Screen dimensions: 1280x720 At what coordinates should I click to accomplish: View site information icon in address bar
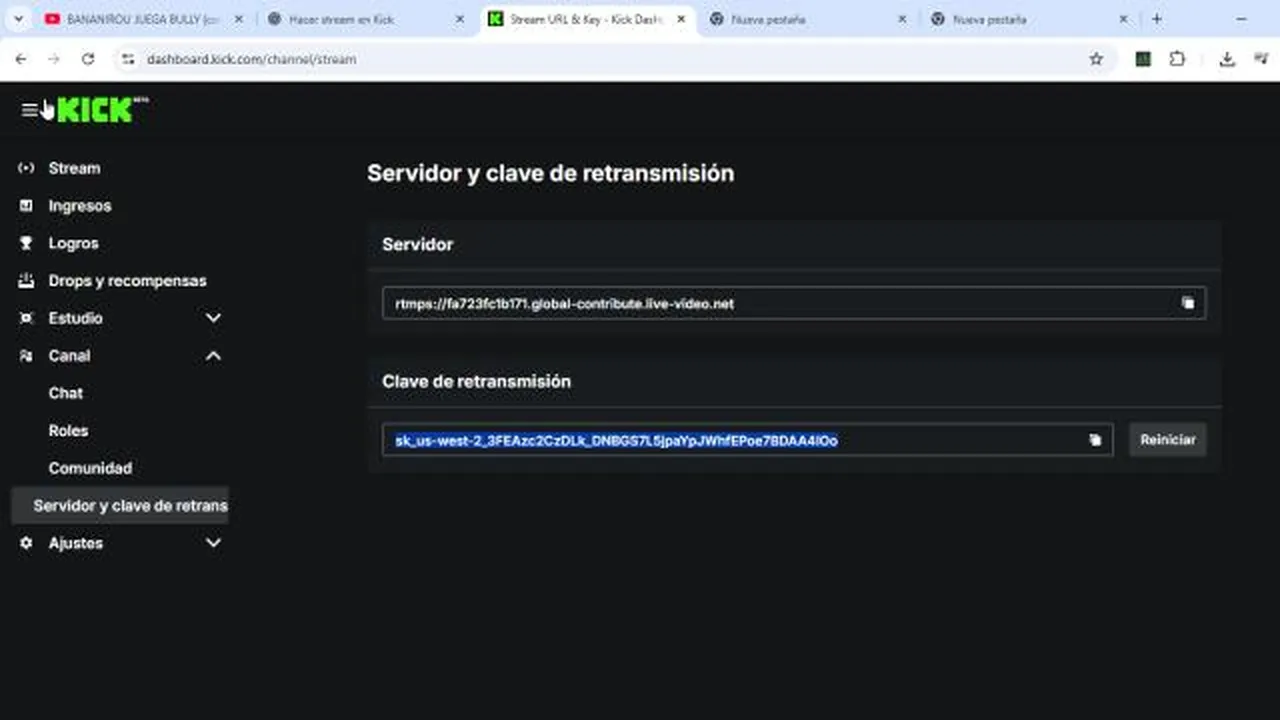(x=127, y=59)
